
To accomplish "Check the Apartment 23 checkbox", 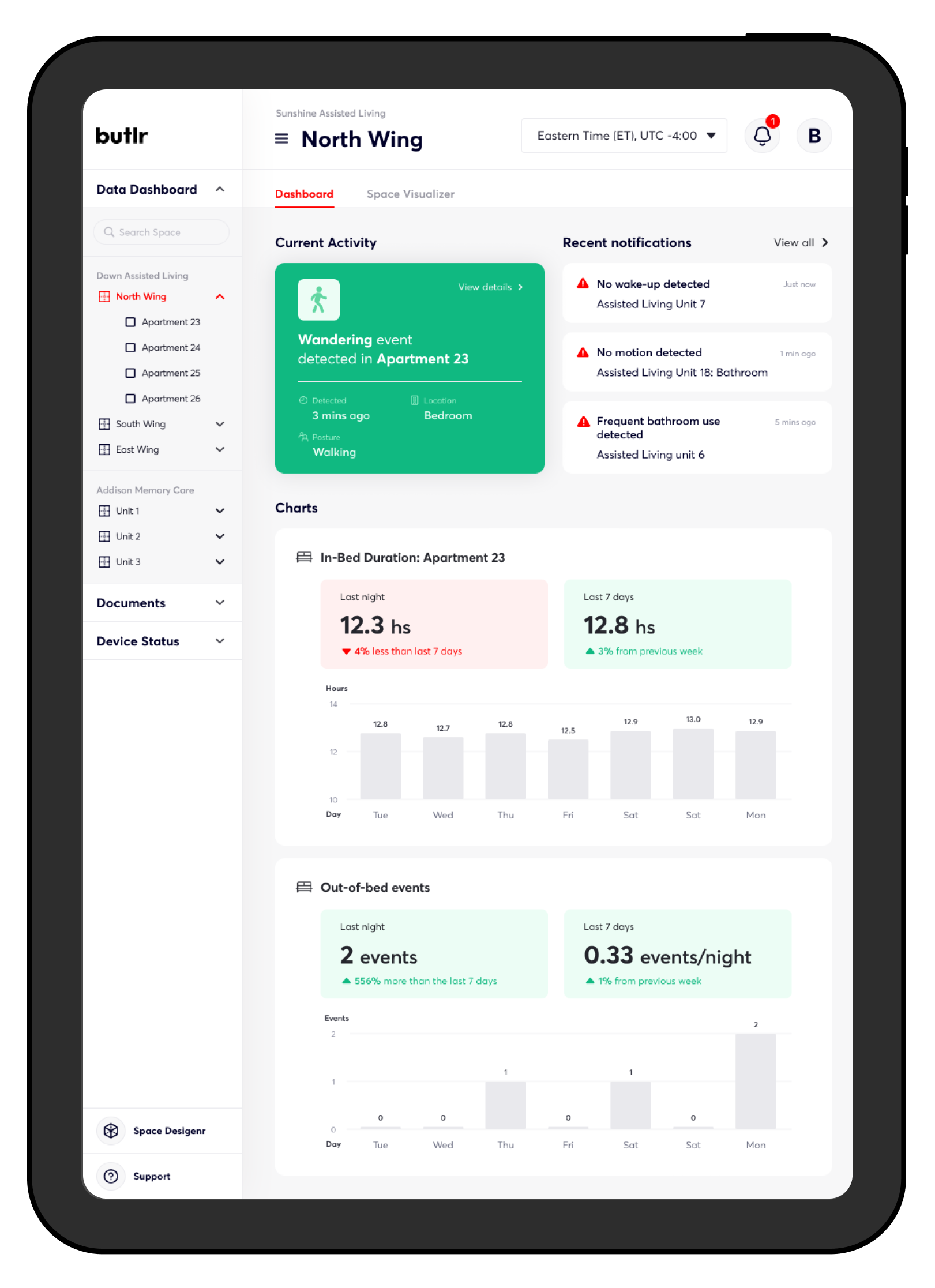I will click(x=130, y=322).
